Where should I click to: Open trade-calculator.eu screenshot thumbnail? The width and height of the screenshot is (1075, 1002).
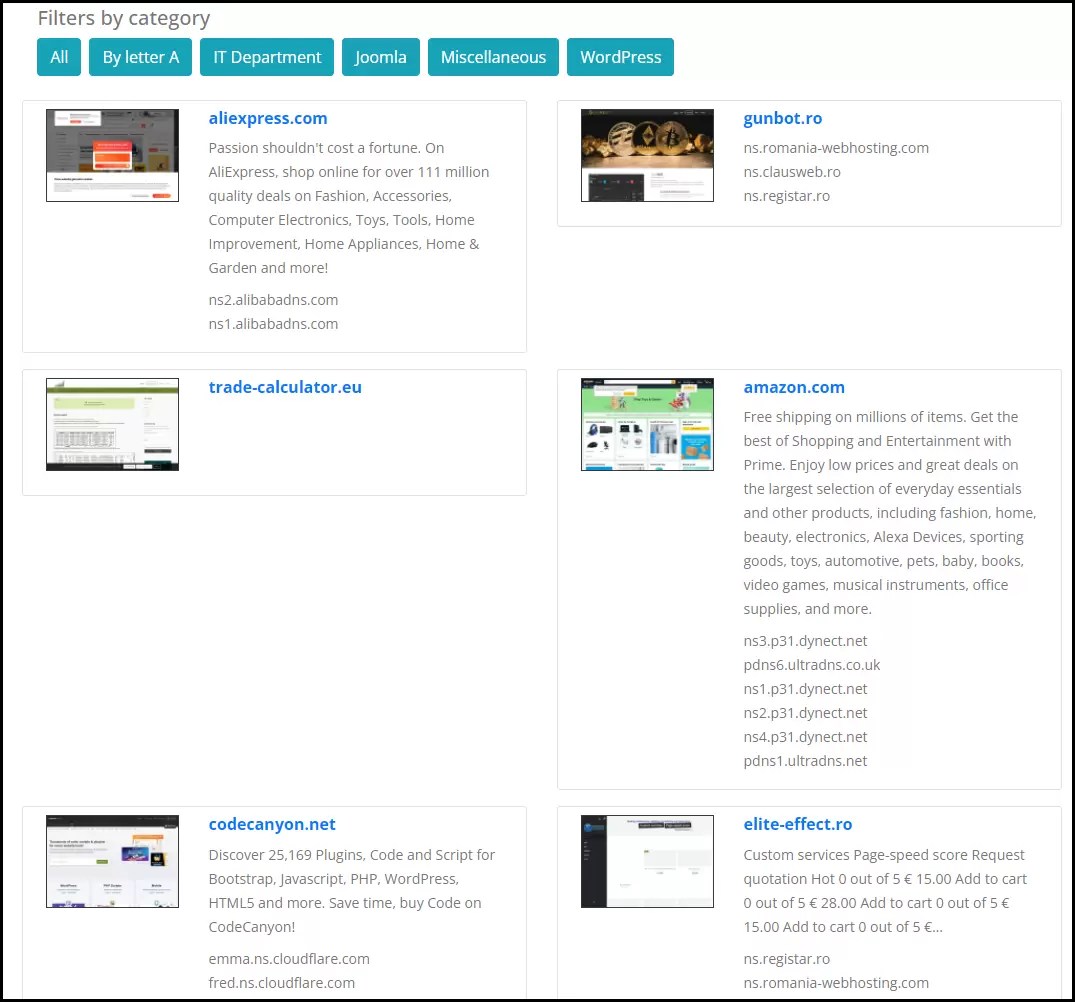click(112, 424)
